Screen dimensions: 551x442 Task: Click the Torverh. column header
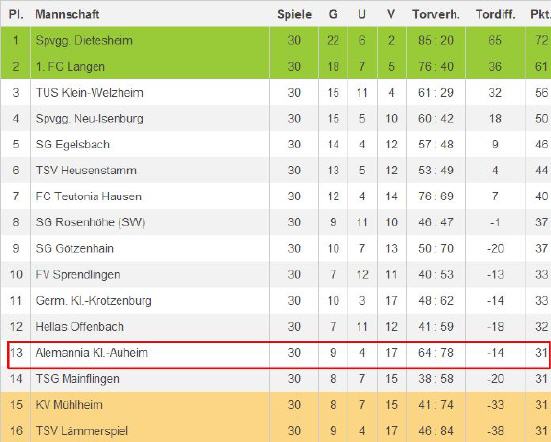(x=436, y=14)
